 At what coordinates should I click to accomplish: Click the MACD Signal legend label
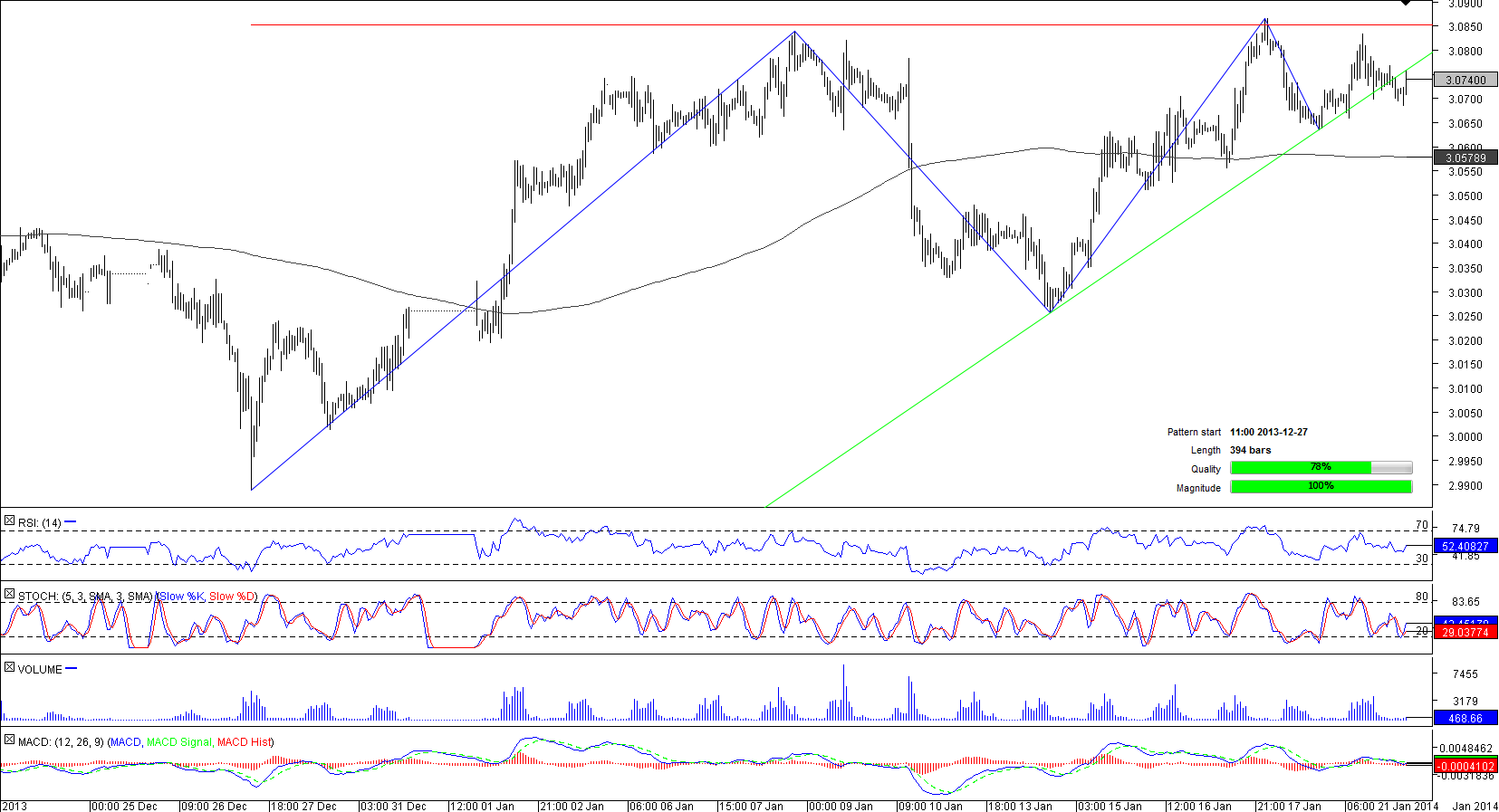pyautogui.click(x=179, y=742)
